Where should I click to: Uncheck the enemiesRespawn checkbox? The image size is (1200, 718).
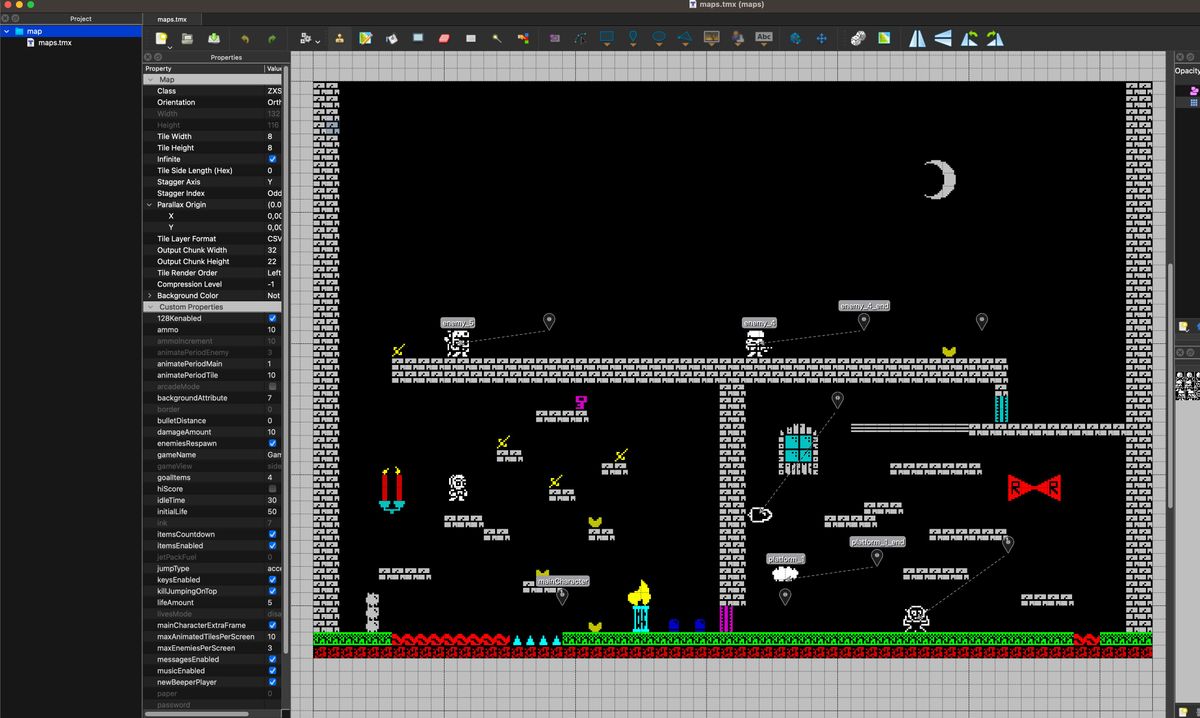point(272,443)
